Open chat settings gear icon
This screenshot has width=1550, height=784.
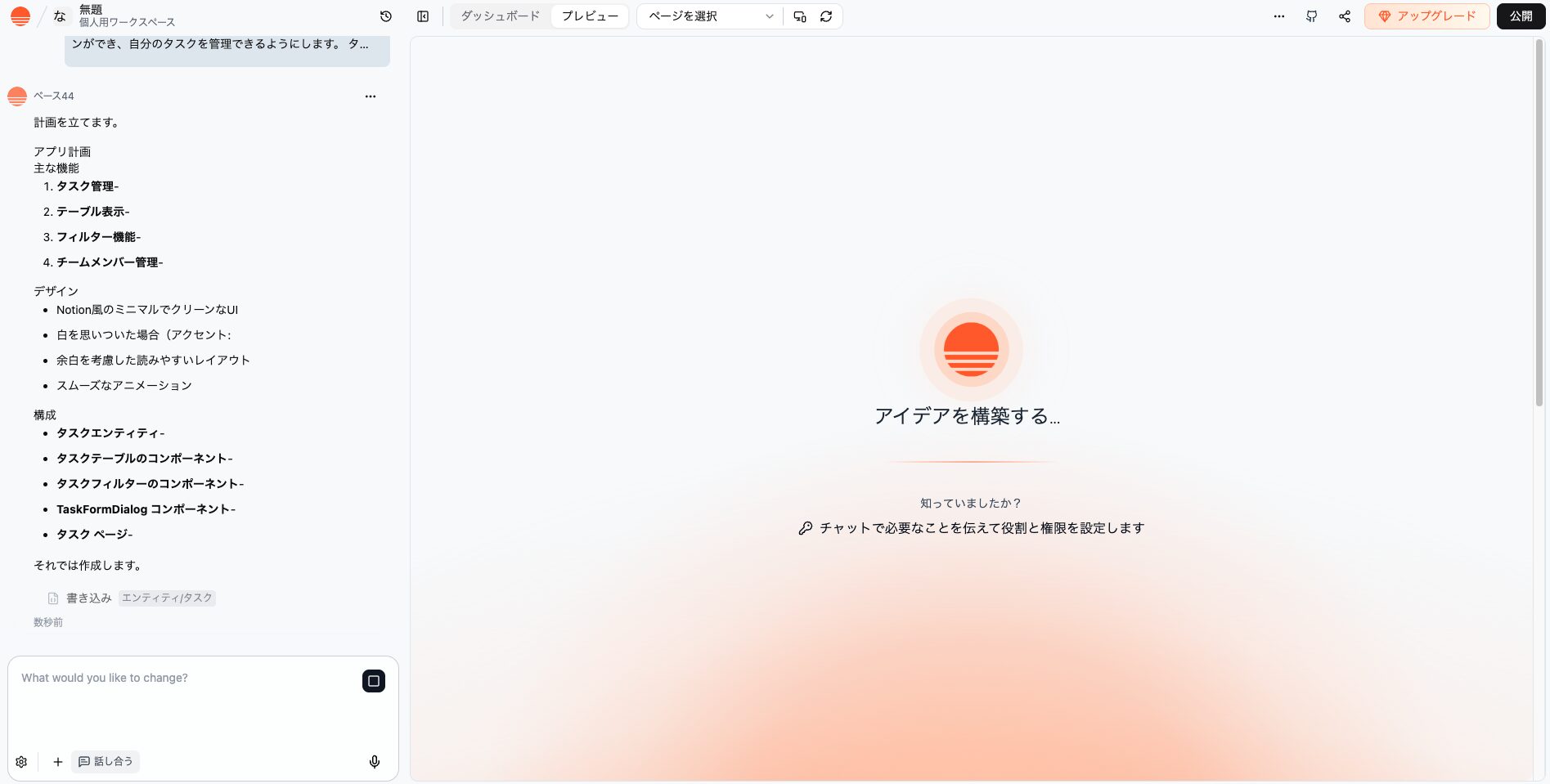pos(21,762)
